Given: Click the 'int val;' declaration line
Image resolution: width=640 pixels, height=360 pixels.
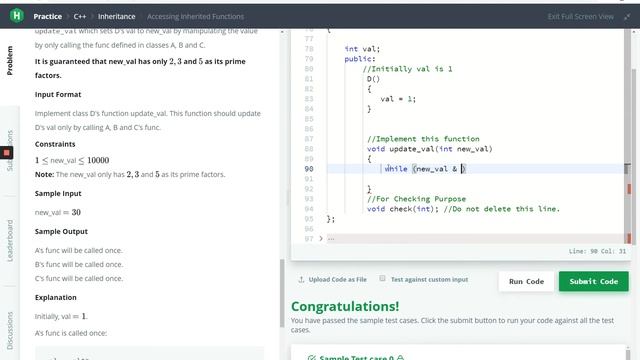Looking at the screenshot, I should [x=362, y=49].
